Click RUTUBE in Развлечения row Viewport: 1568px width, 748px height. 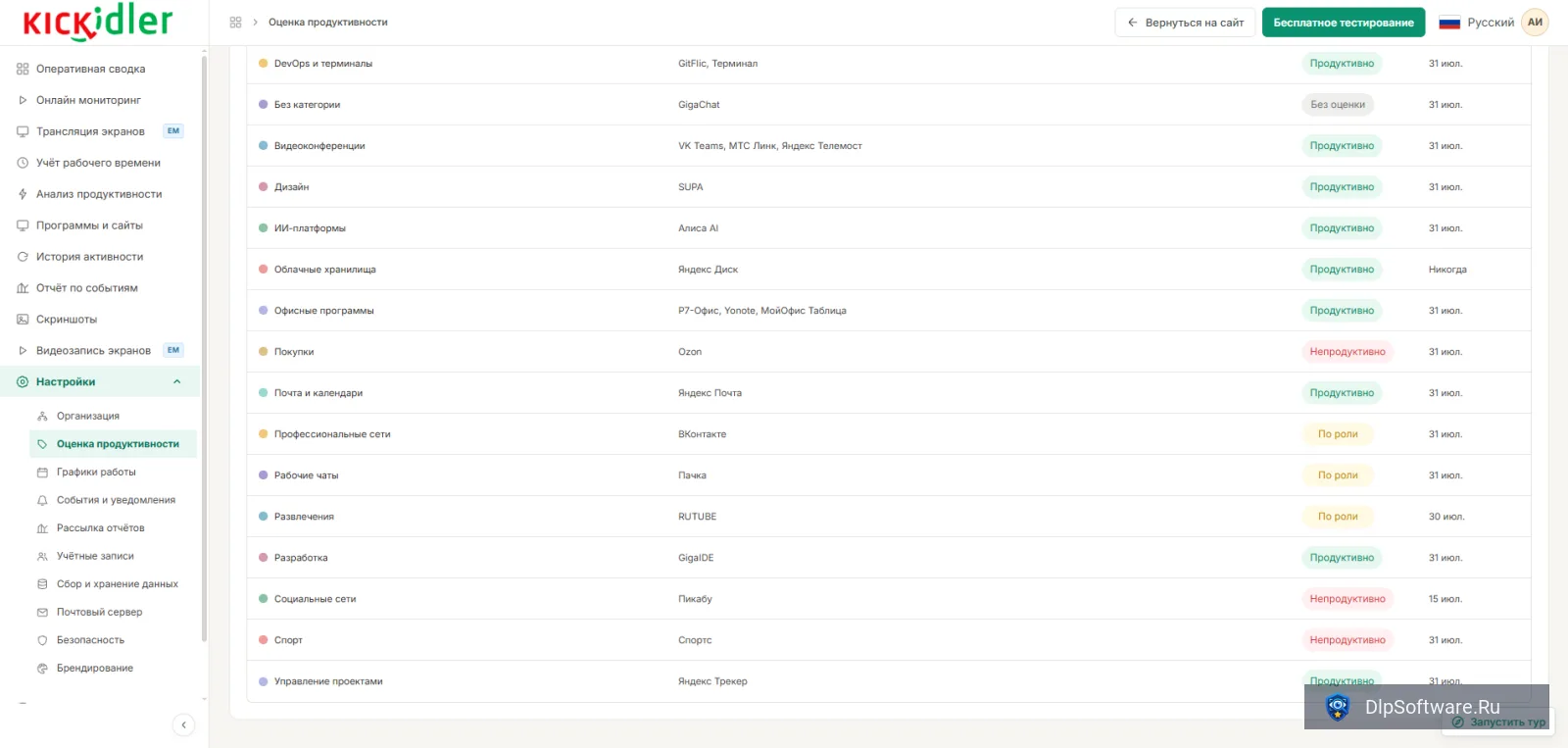pyautogui.click(x=697, y=517)
